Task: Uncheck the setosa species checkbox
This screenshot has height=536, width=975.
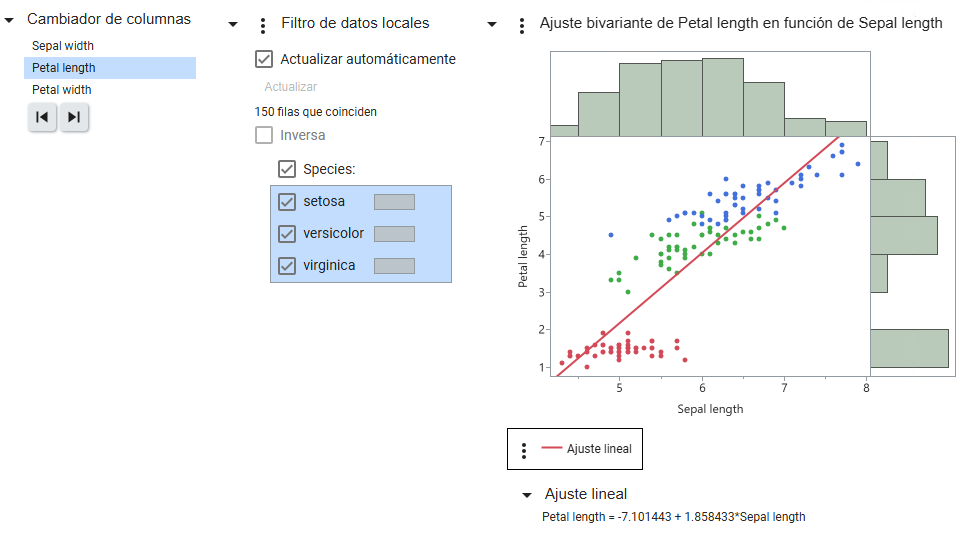Action: [x=287, y=202]
